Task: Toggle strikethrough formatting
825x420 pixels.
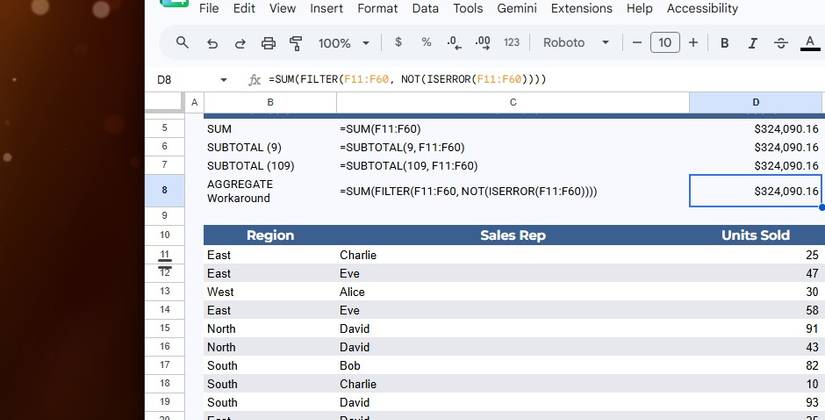Action: point(781,43)
